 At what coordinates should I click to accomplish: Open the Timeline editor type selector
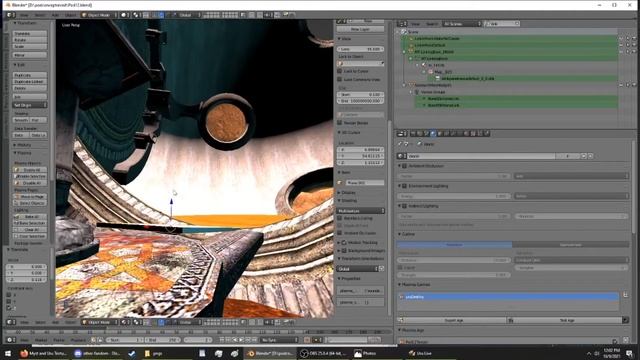pos(10,340)
